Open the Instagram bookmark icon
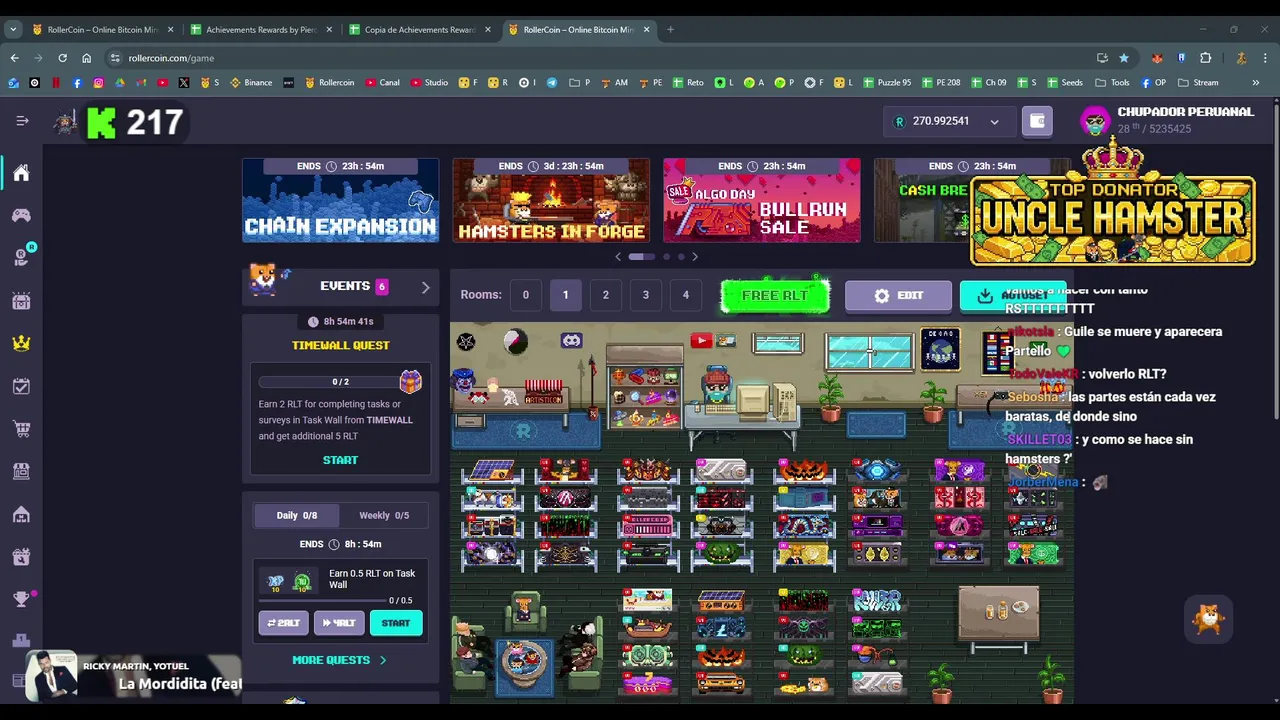This screenshot has height=720, width=1280. pos(98,82)
